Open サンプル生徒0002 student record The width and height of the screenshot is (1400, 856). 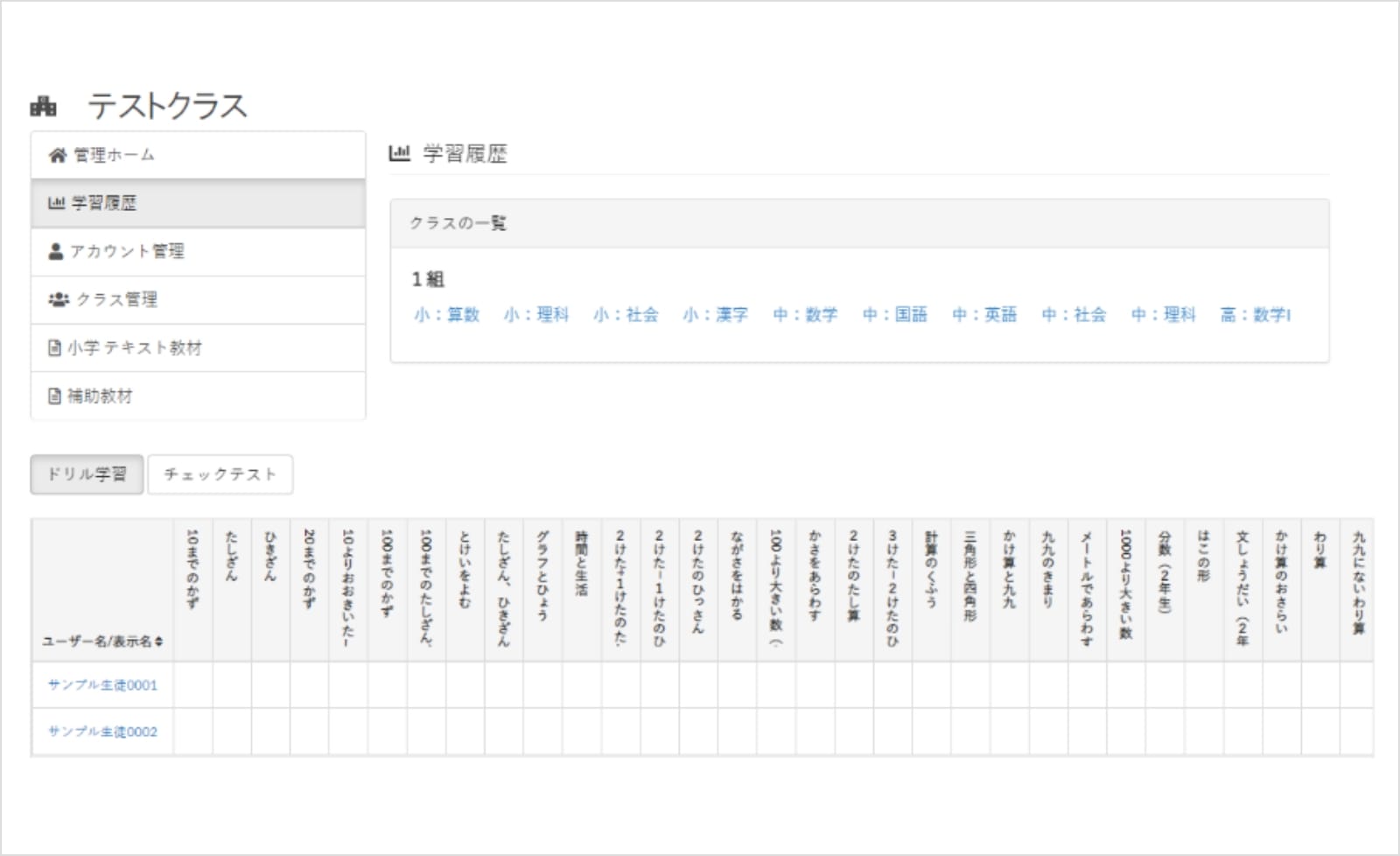pos(102,731)
